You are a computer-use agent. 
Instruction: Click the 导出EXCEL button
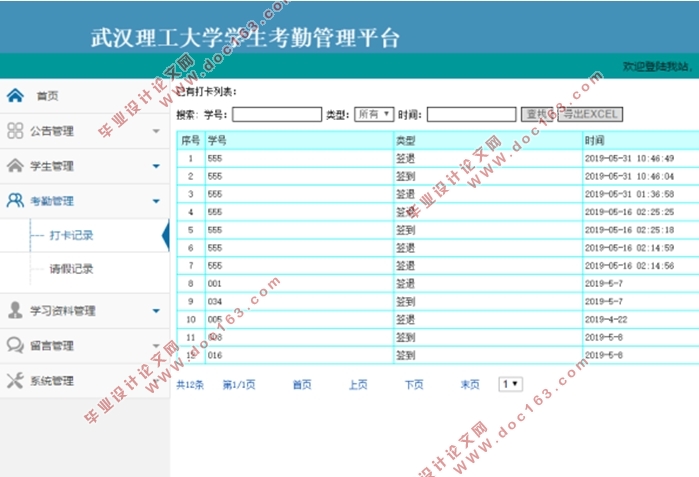pos(590,115)
